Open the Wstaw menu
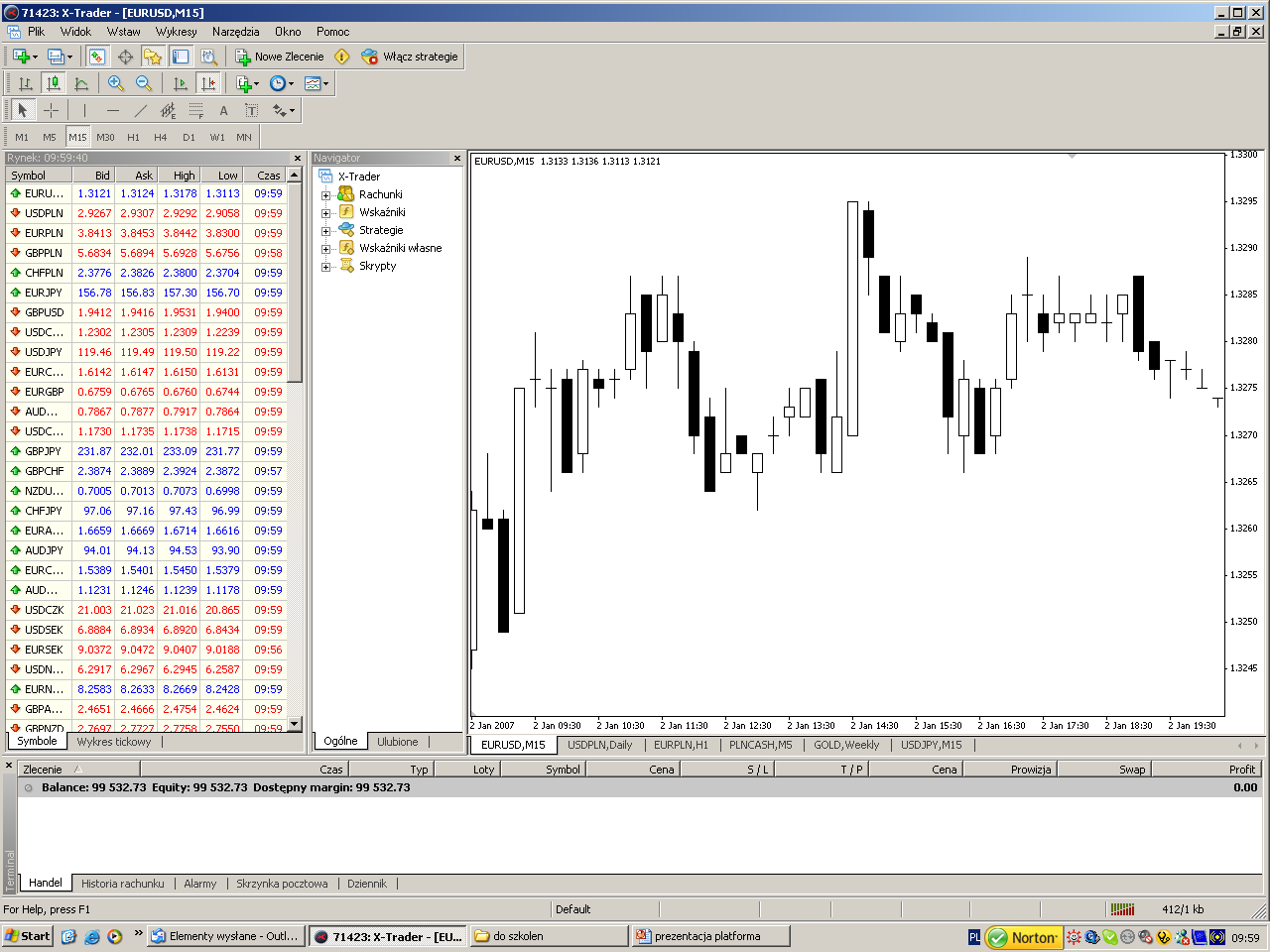Image resolution: width=1270 pixels, height=952 pixels. pyautogui.click(x=124, y=32)
